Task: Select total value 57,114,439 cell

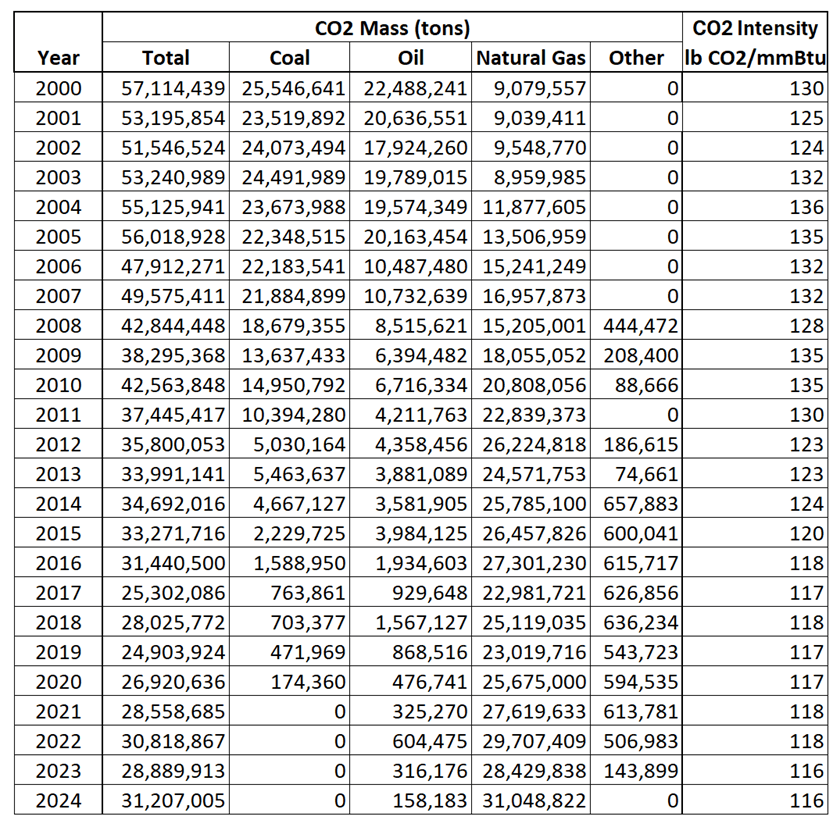Action: [168, 89]
